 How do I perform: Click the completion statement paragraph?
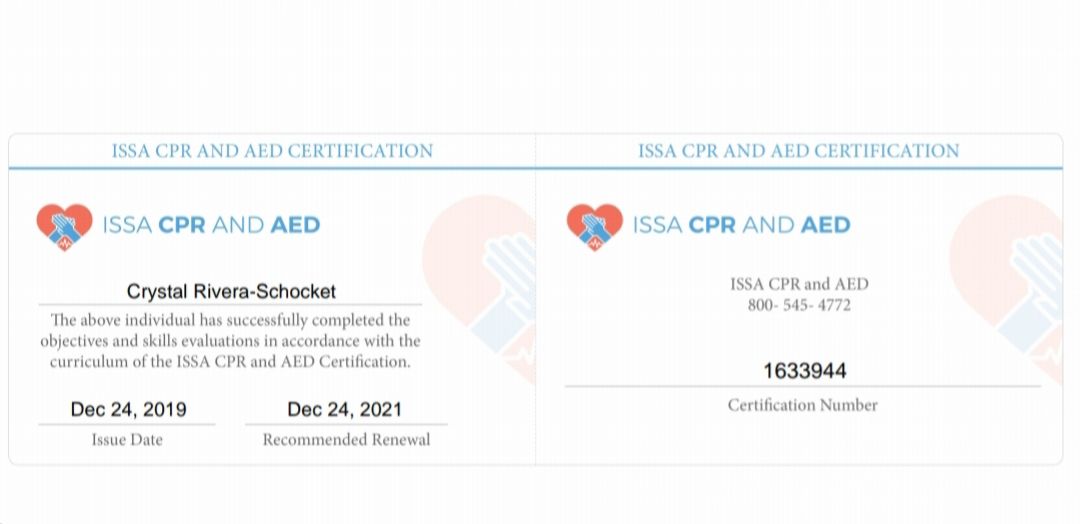pos(230,341)
